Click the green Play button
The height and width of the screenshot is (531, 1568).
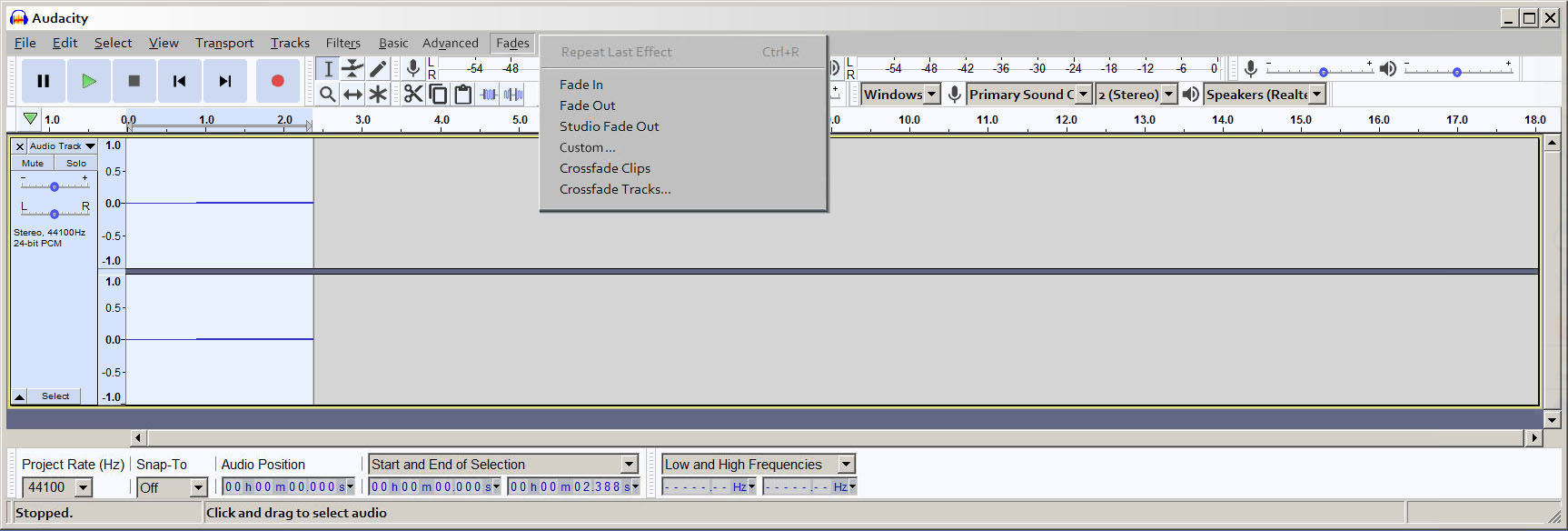tap(88, 81)
